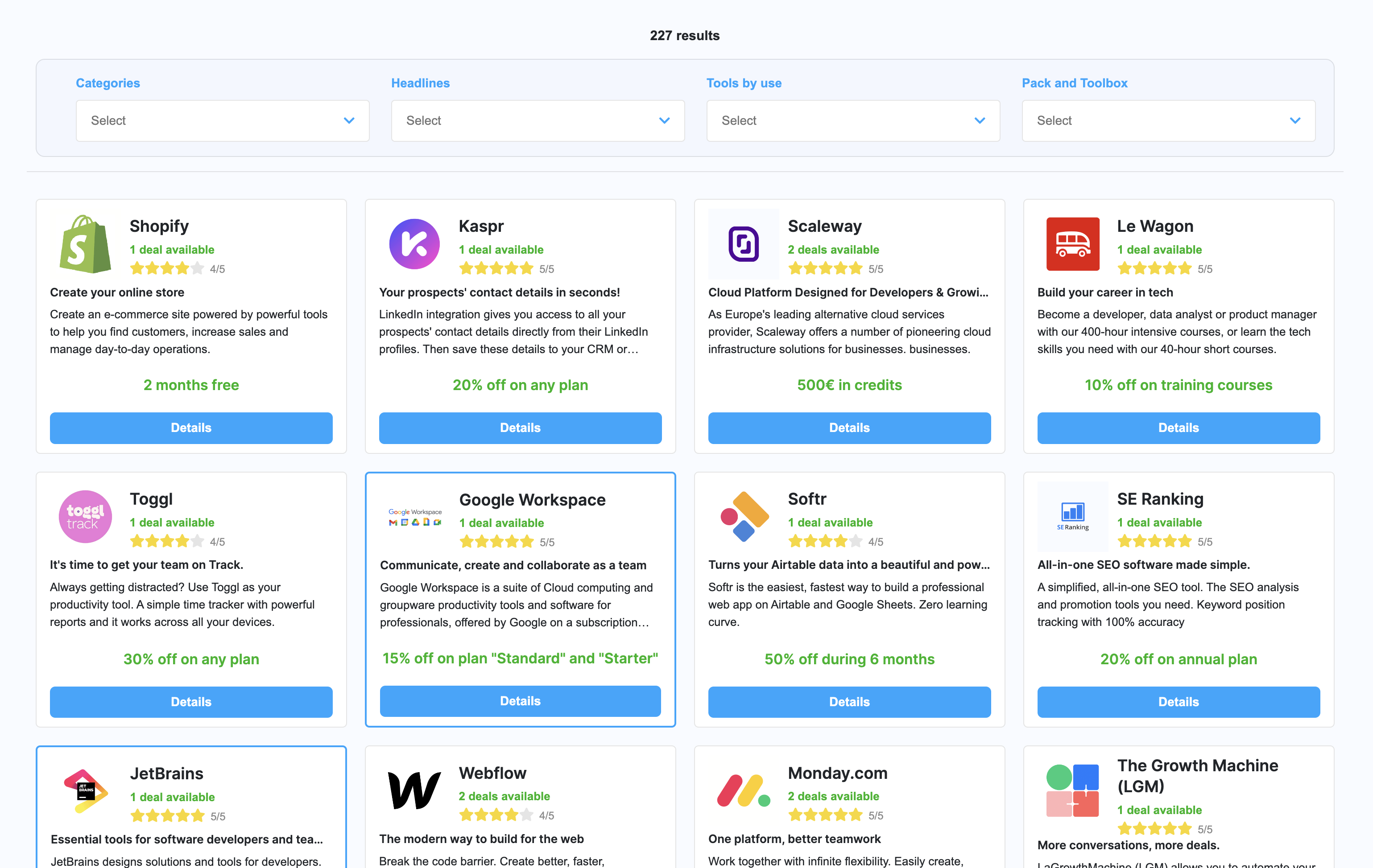Click the Scaleway logo icon
1373x868 pixels.
pos(744,243)
